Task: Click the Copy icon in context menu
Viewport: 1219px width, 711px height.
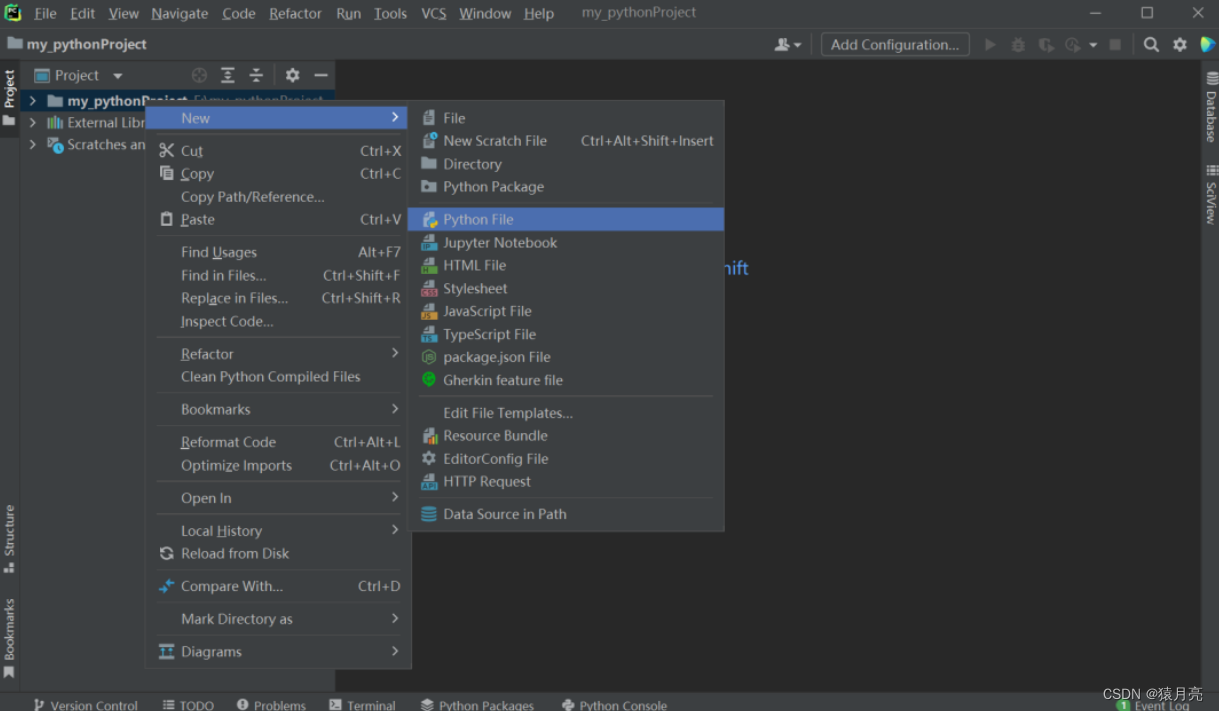Action: click(x=167, y=173)
